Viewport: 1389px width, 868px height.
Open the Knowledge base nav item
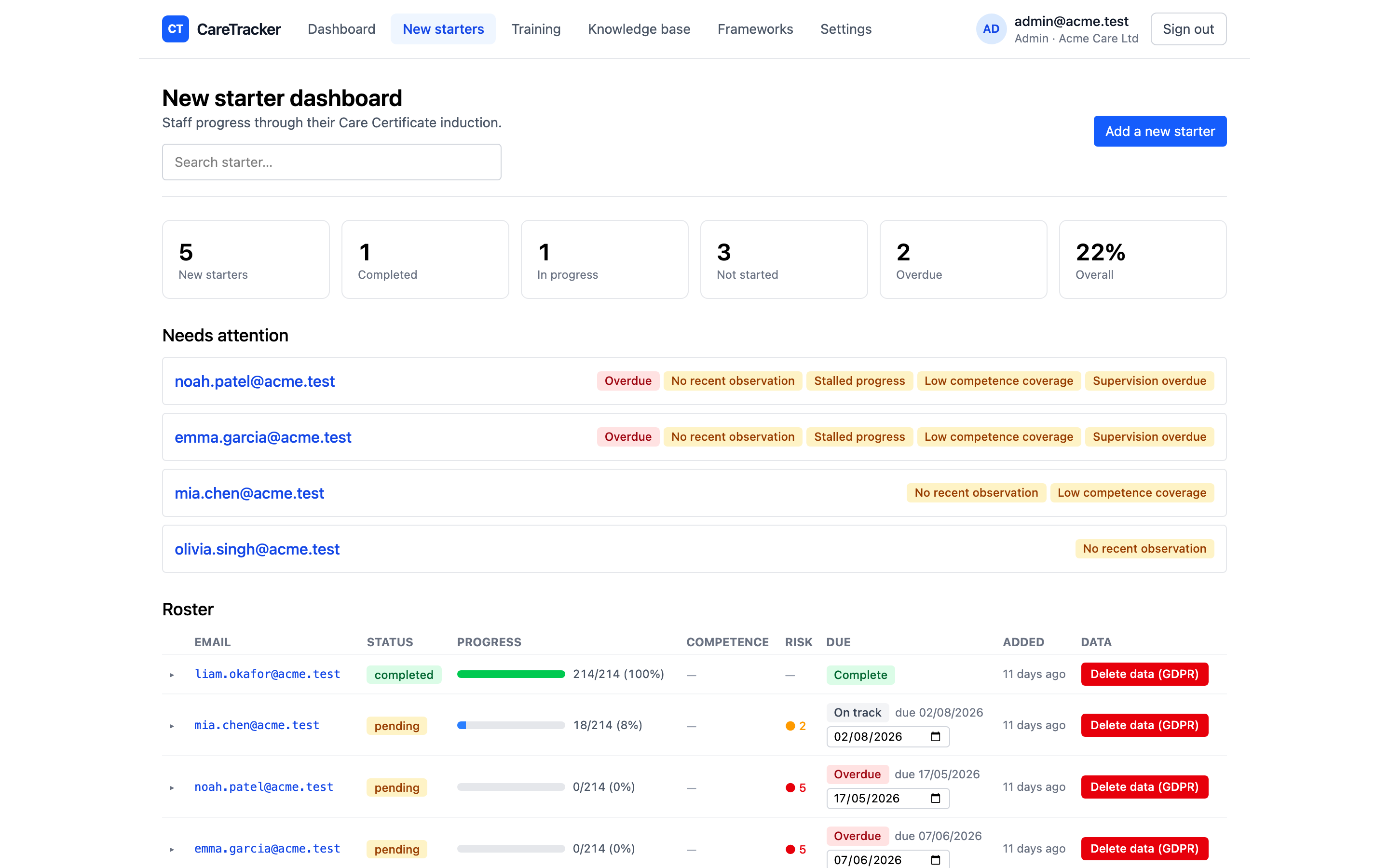point(639,29)
